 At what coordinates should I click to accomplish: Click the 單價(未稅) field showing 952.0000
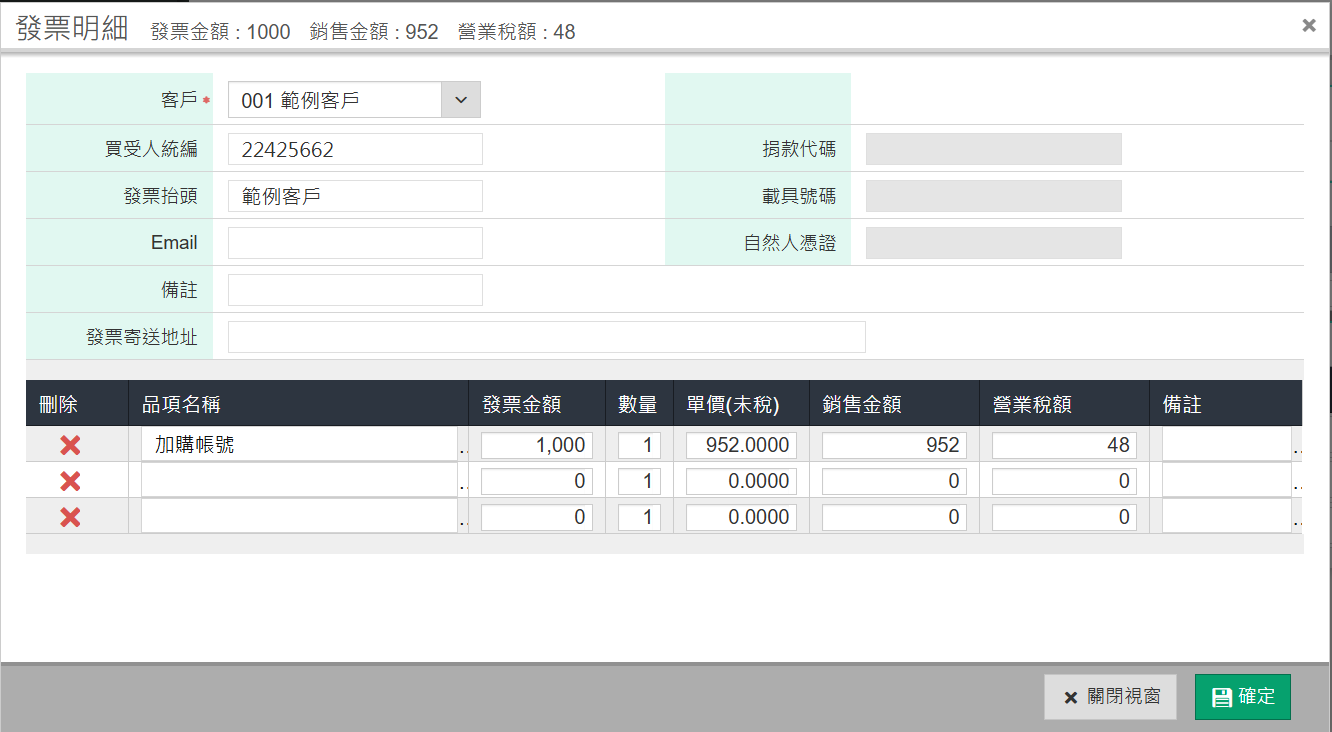pyautogui.click(x=741, y=446)
